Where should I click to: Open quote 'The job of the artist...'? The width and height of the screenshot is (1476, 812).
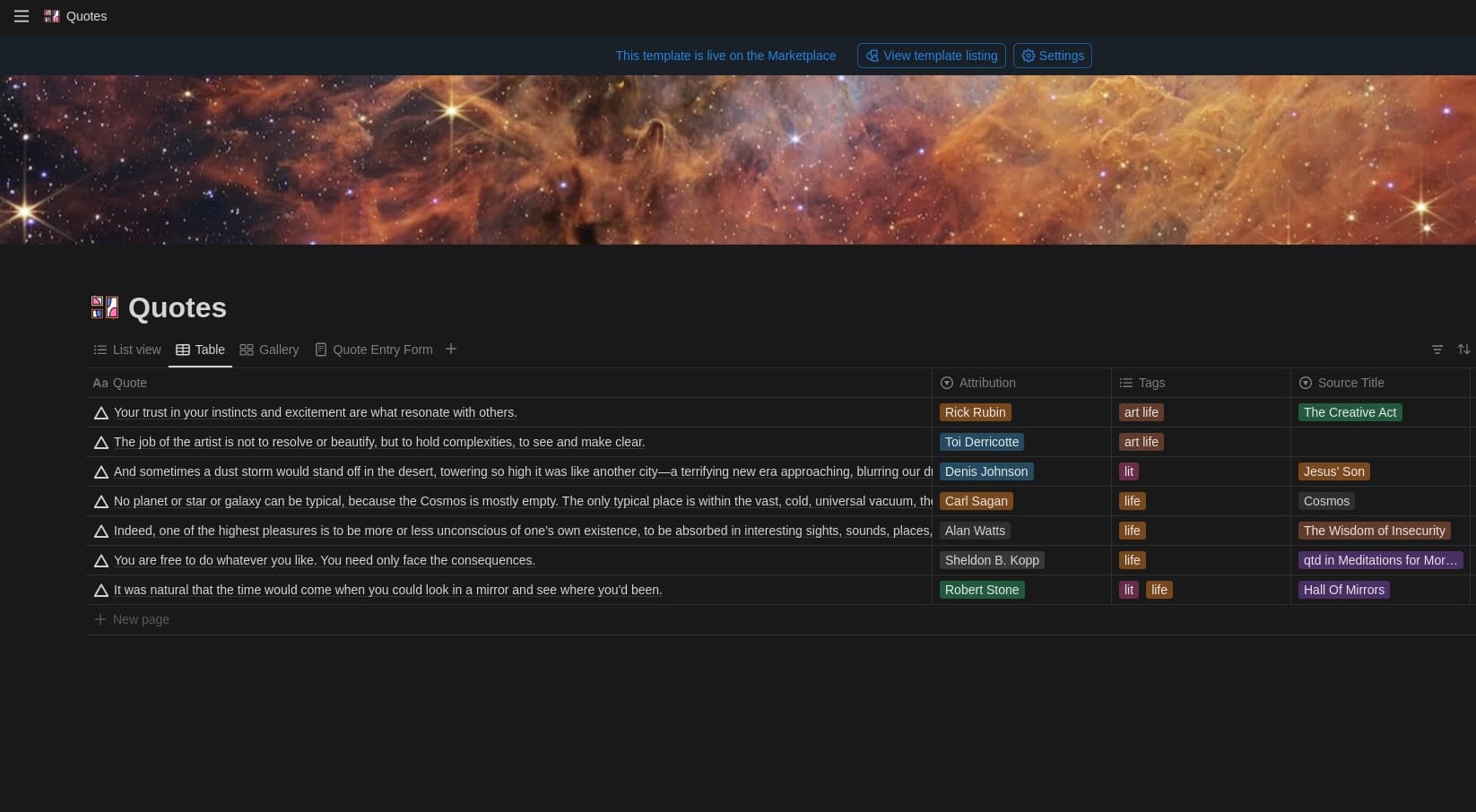pyautogui.click(x=379, y=442)
